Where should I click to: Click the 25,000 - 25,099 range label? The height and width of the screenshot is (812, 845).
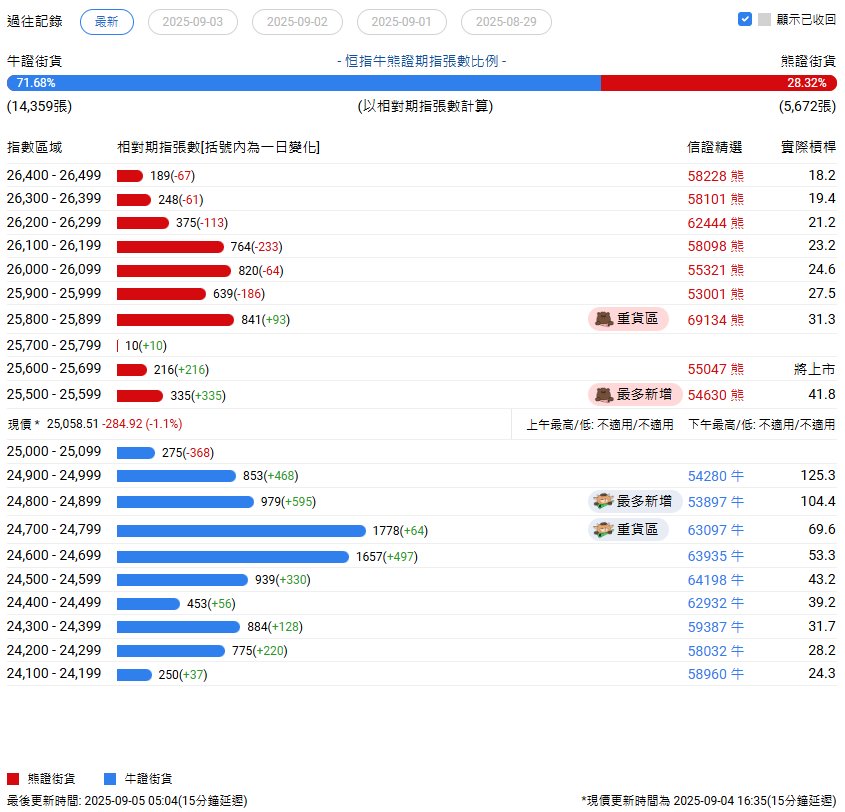pyautogui.click(x=54, y=452)
